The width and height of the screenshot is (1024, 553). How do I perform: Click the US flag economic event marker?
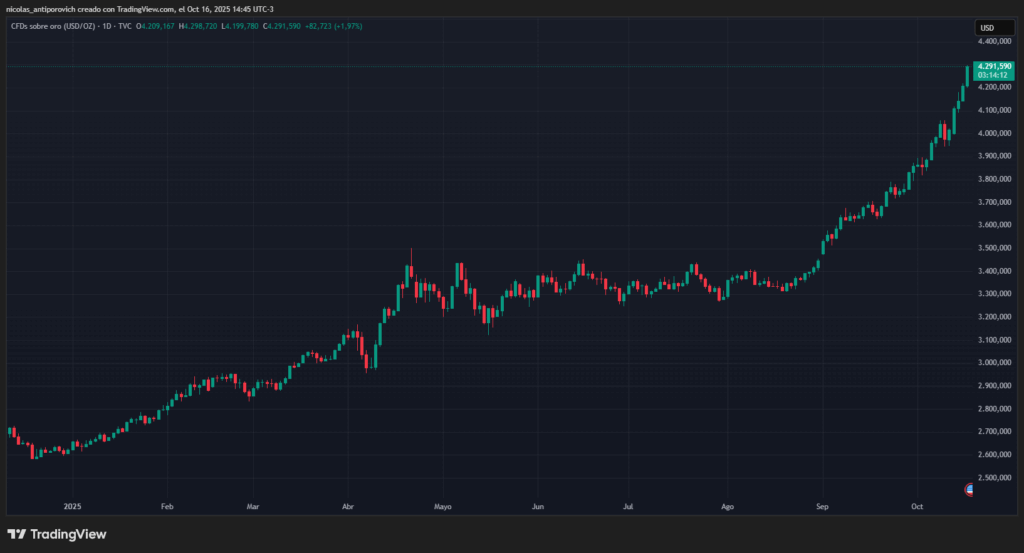tap(968, 490)
